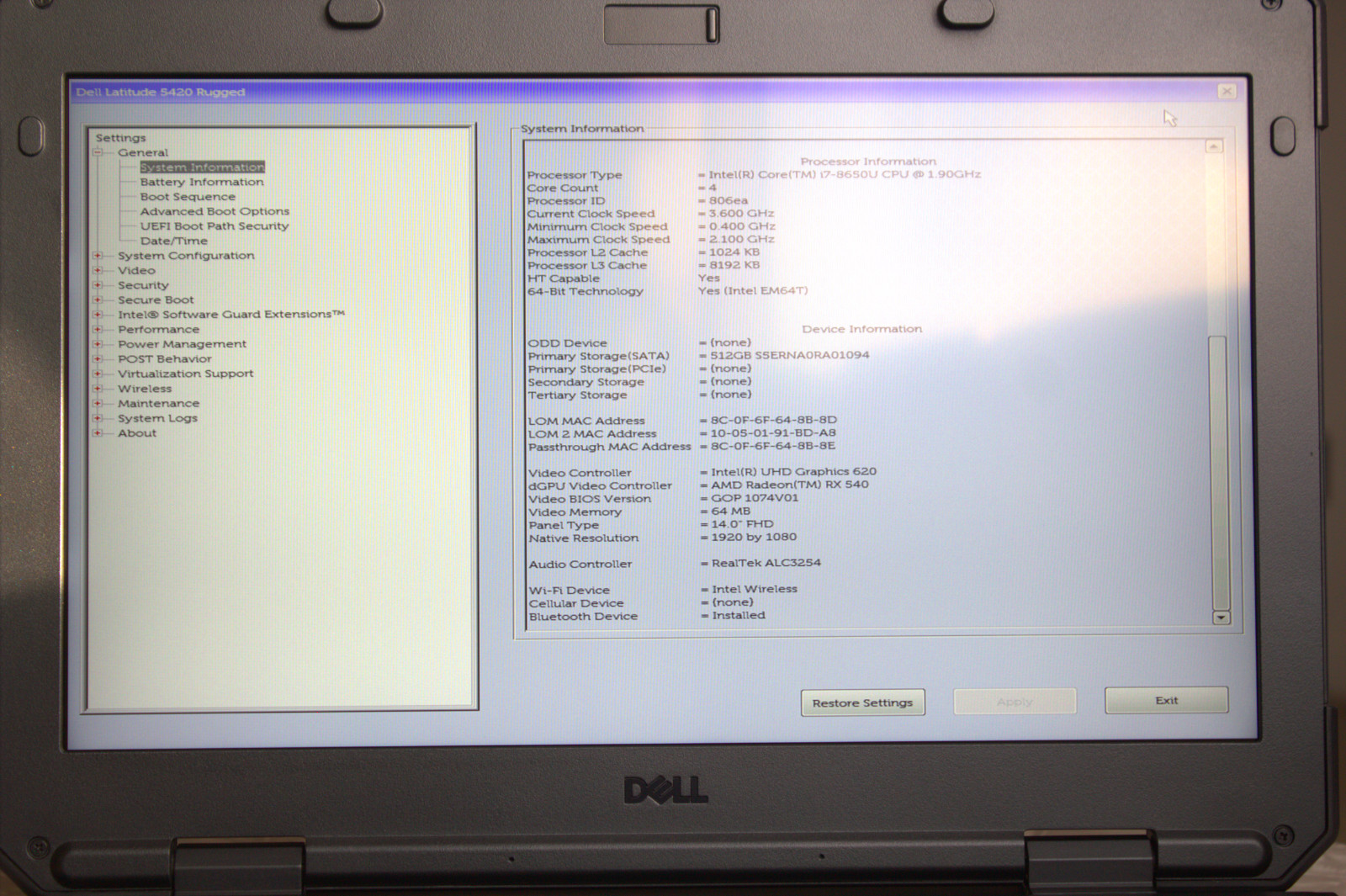Click the Bluetooth Device Installed value

point(739,615)
